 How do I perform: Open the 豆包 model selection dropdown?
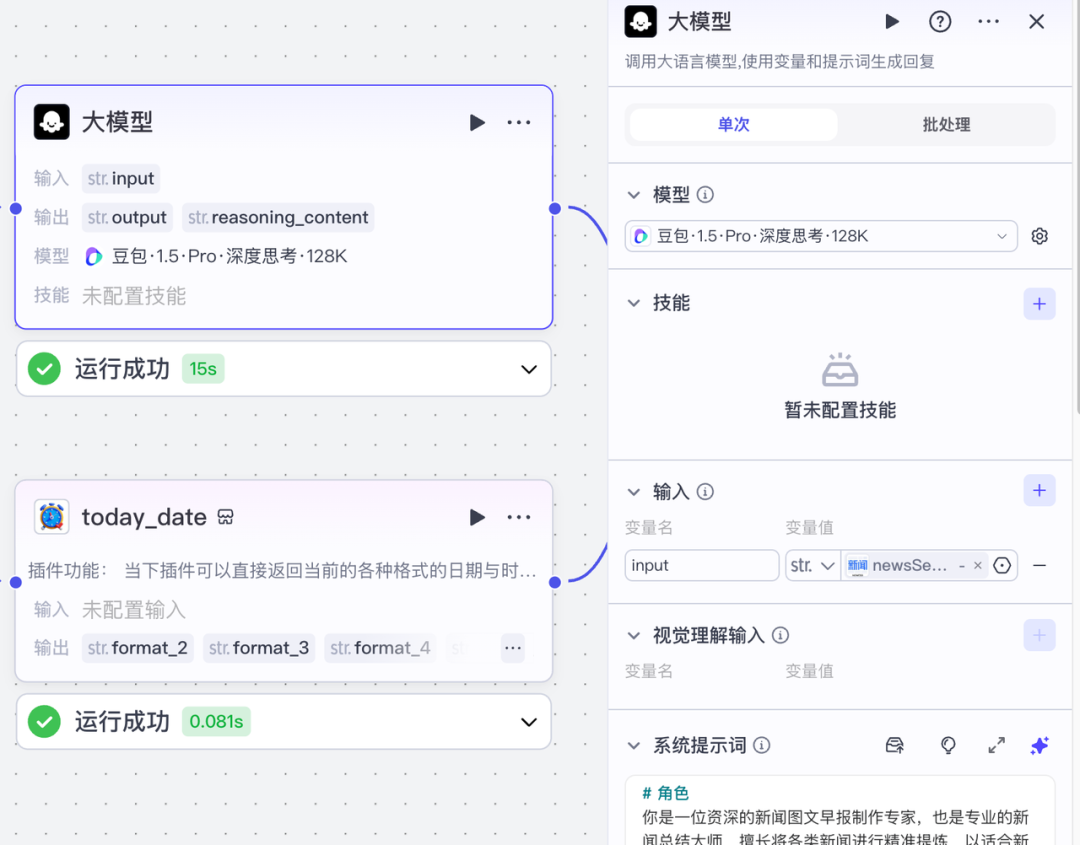point(821,236)
